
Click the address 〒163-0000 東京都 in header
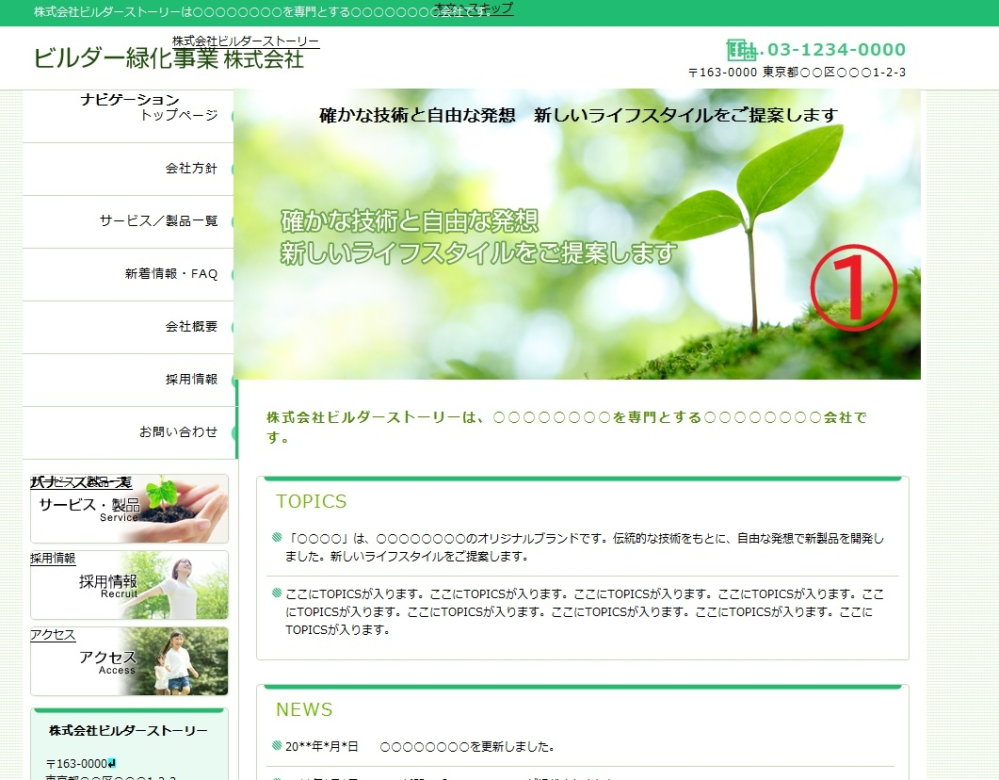coord(797,73)
